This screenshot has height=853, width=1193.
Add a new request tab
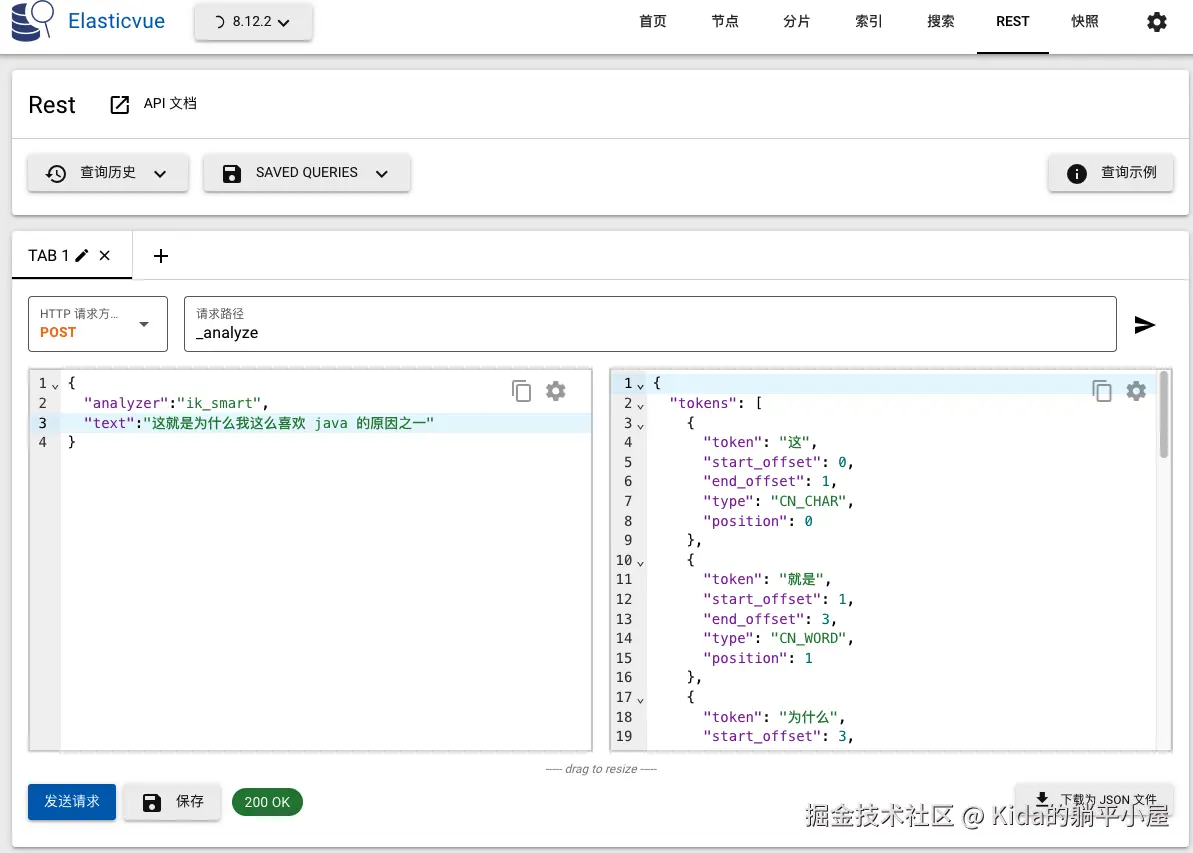click(x=161, y=256)
